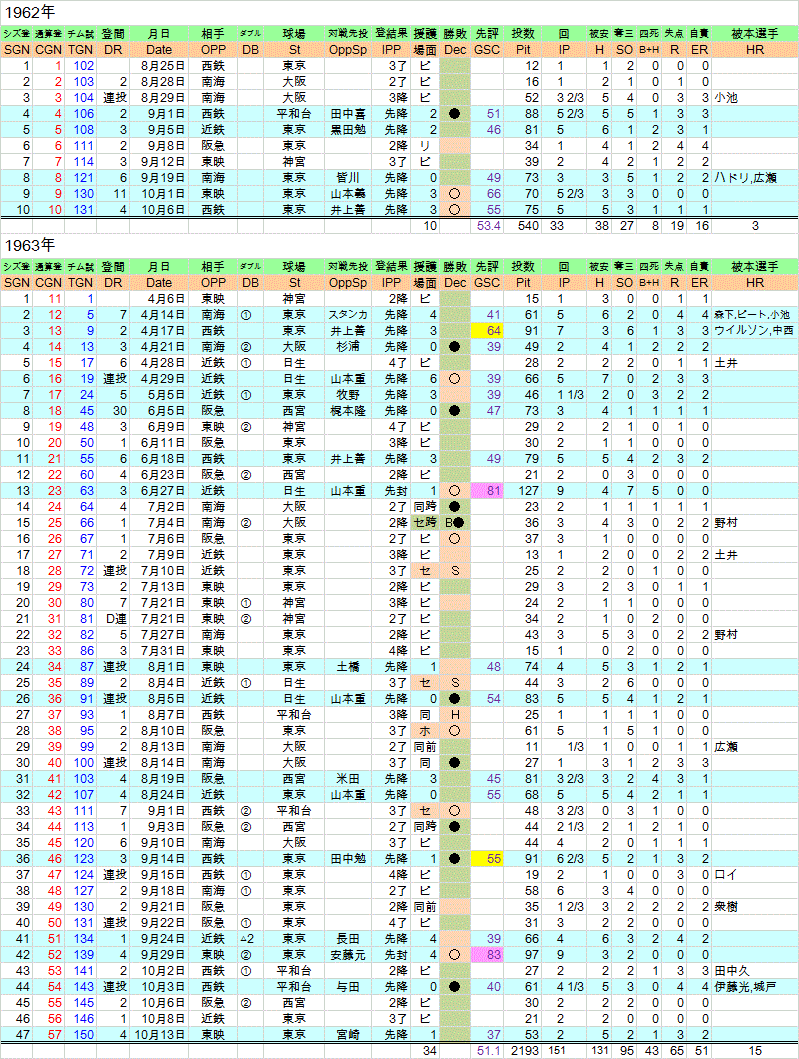
Task: Click the H decision cell on 8月7日
Action: 455,715
